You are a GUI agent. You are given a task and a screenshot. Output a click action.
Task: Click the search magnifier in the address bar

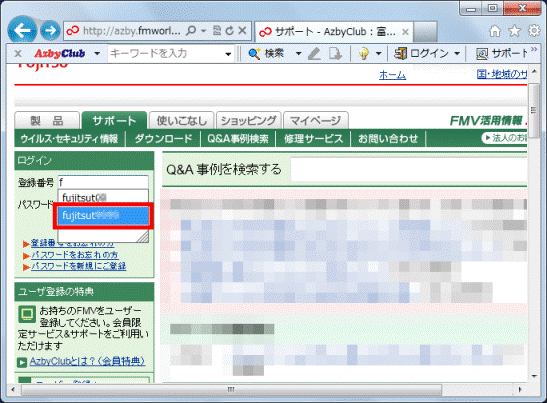(191, 31)
